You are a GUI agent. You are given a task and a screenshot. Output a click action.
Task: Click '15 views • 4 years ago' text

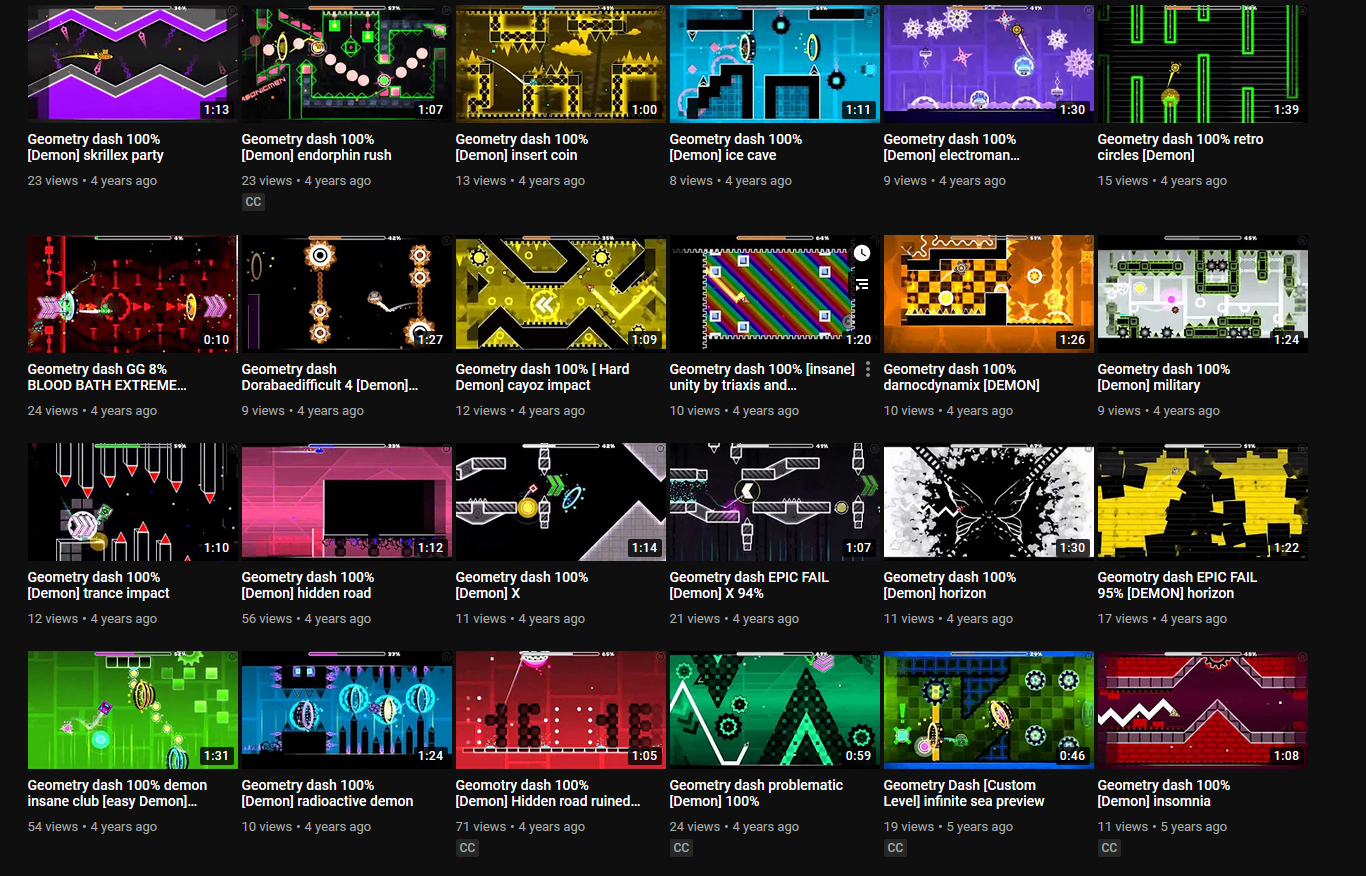pyautogui.click(x=1162, y=181)
